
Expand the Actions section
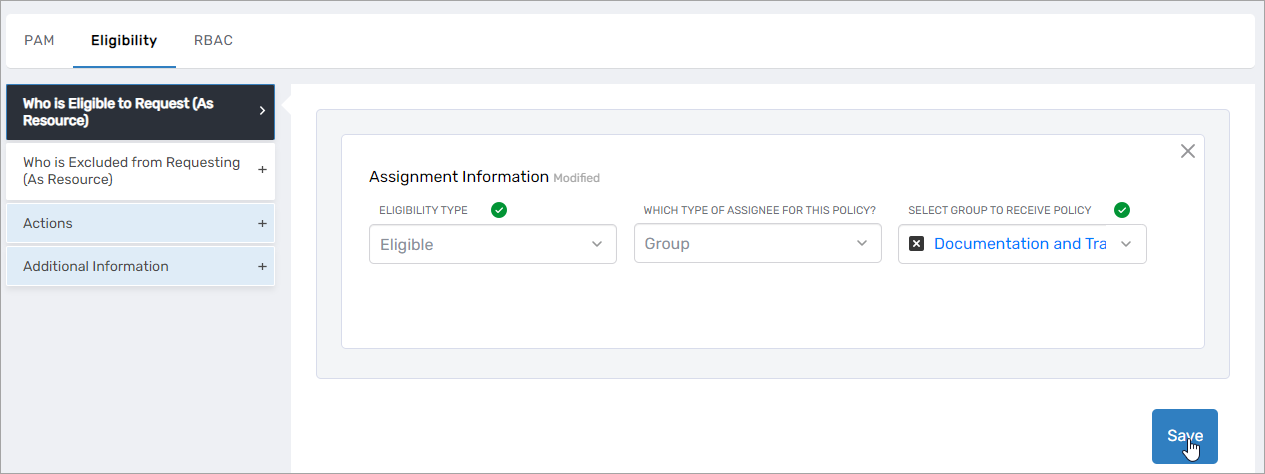click(130, 224)
